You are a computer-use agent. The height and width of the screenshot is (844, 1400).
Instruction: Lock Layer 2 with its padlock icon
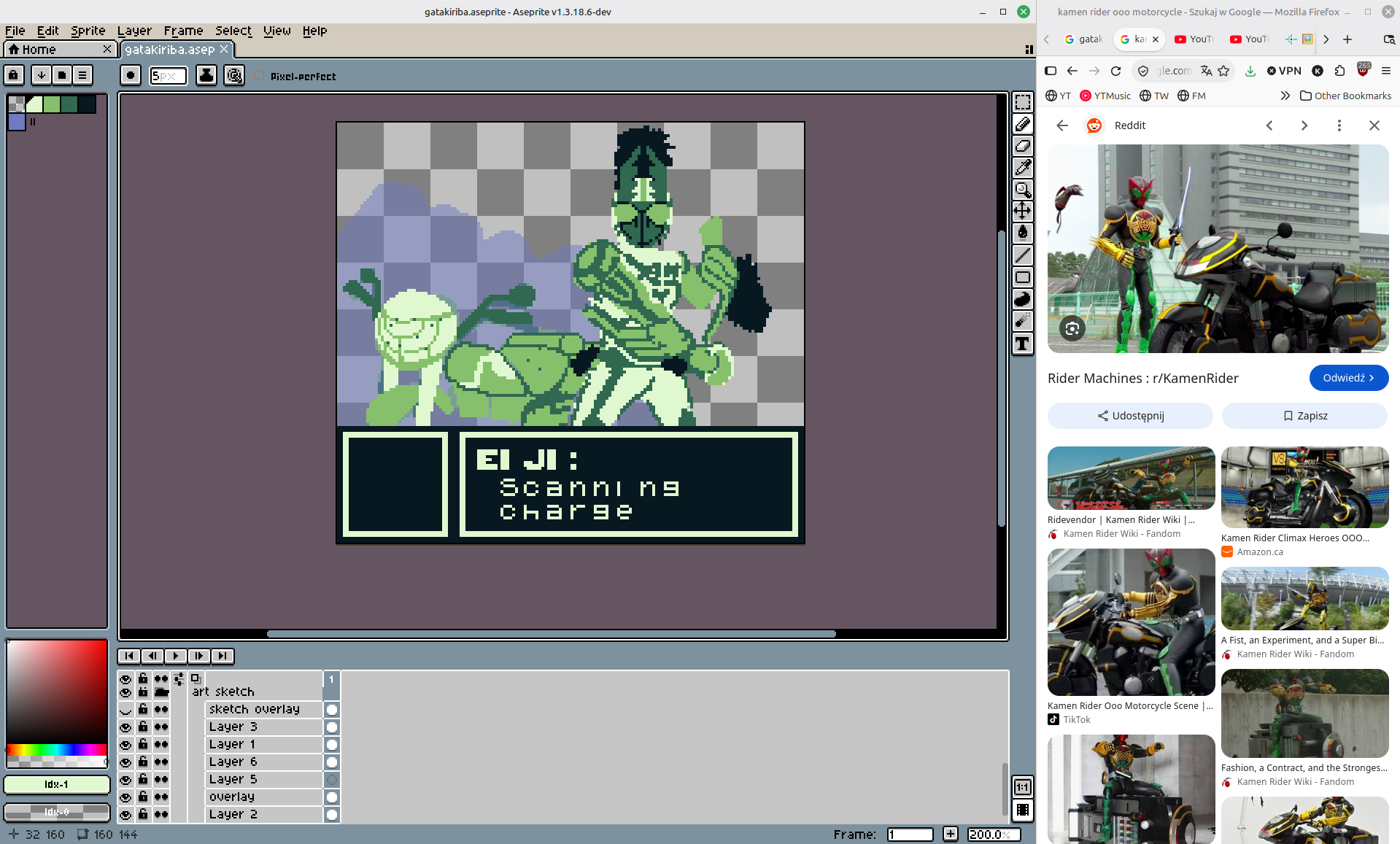click(143, 814)
